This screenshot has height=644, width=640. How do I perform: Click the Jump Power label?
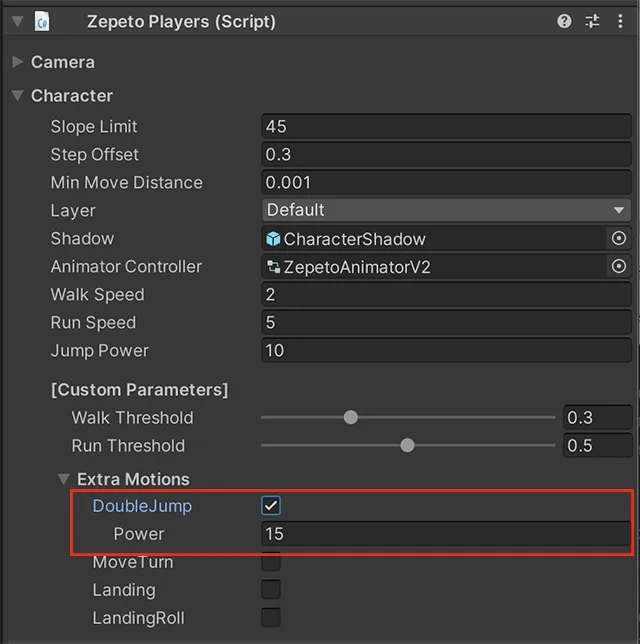click(99, 350)
